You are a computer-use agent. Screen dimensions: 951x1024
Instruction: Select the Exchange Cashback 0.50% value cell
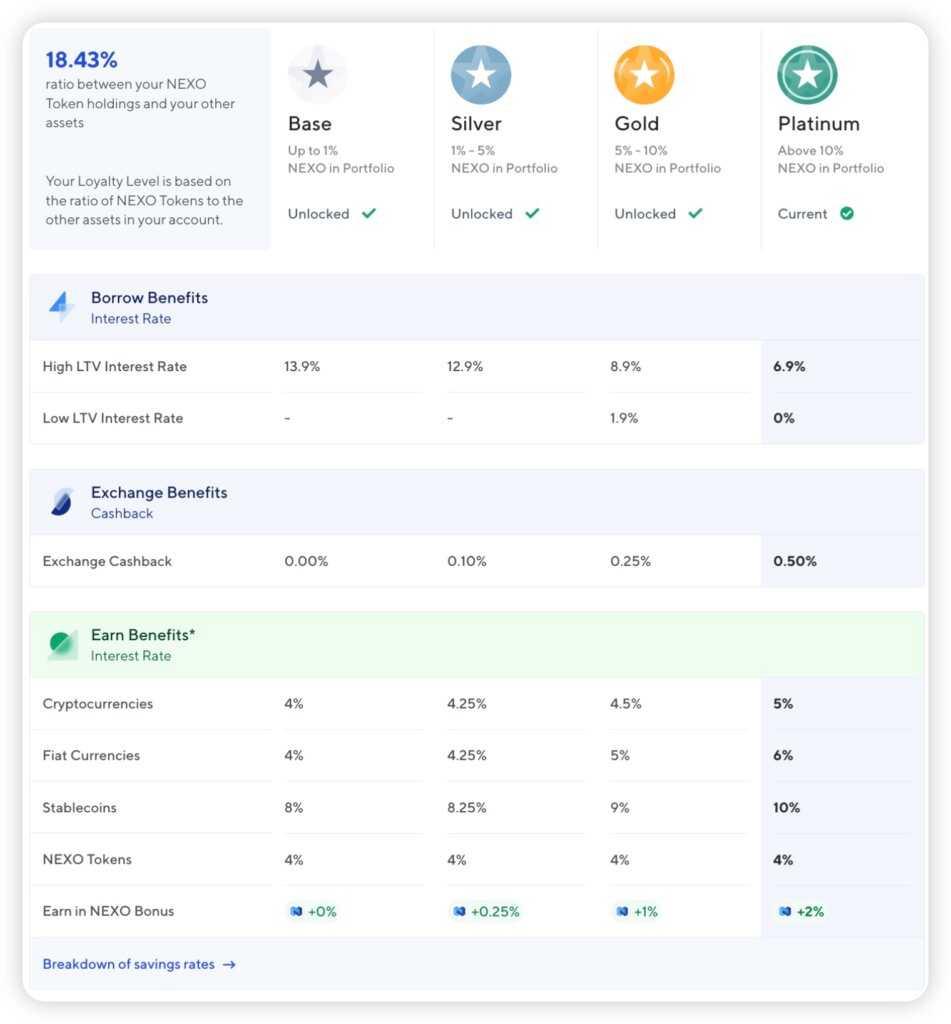794,561
